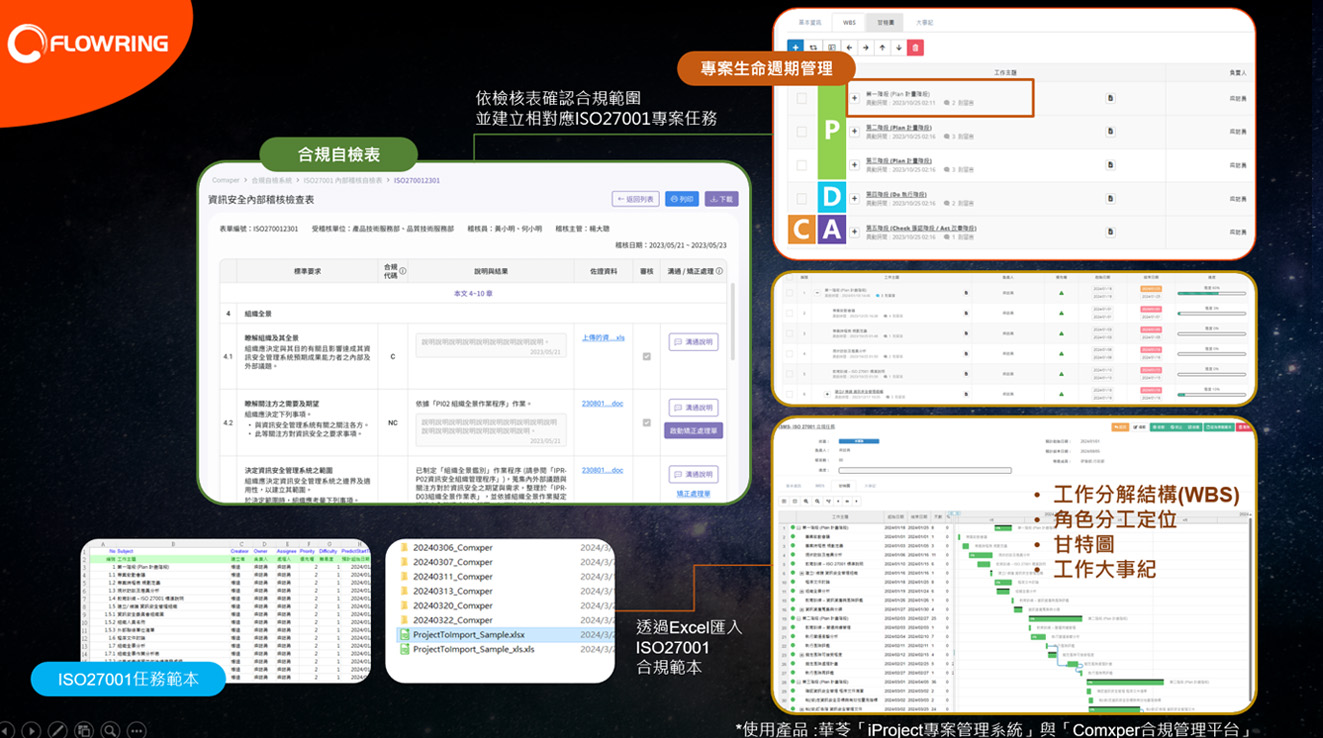Screen dimensions: 1323x738
Task: Tick checkbox for 第四階段 row
Action: [x=802, y=198]
